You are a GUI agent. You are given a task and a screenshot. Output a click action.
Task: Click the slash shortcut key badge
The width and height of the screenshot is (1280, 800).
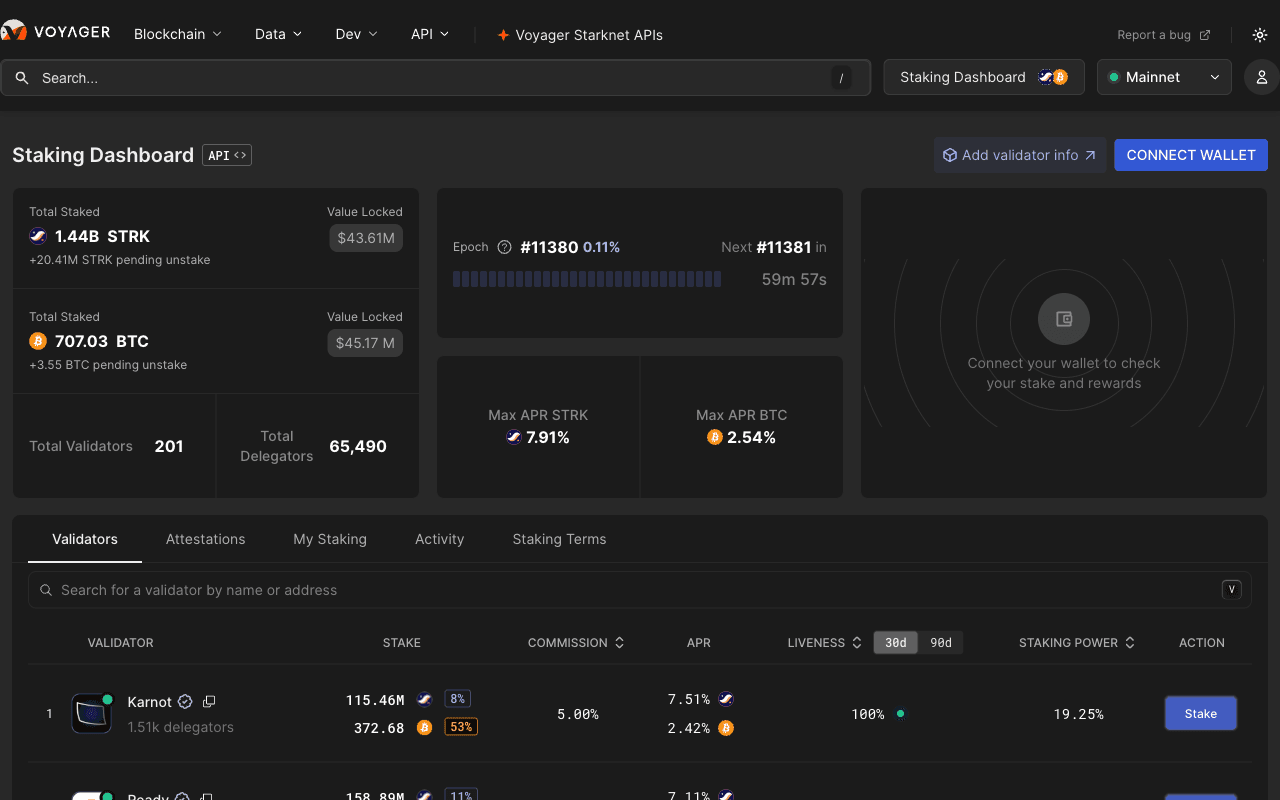pos(841,78)
